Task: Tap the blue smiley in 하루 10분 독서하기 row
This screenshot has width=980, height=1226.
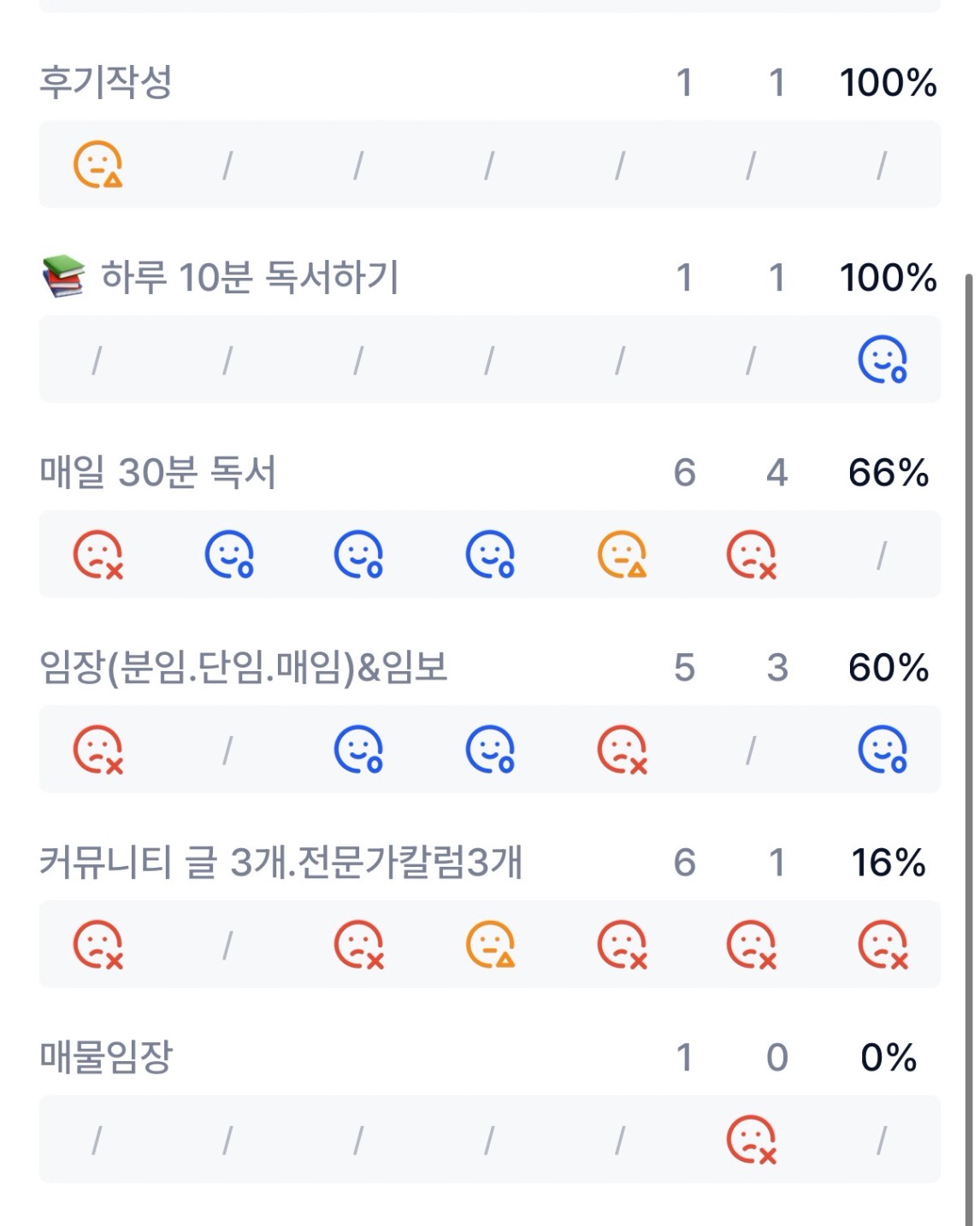Action: point(882,359)
